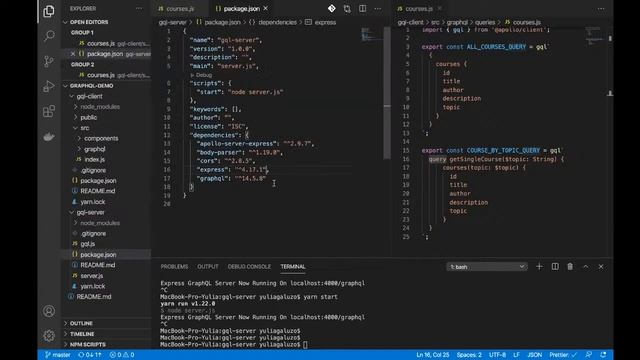Screen dimensions: 640x360
Task: Open gql.js in the file tree
Action: click(87, 244)
